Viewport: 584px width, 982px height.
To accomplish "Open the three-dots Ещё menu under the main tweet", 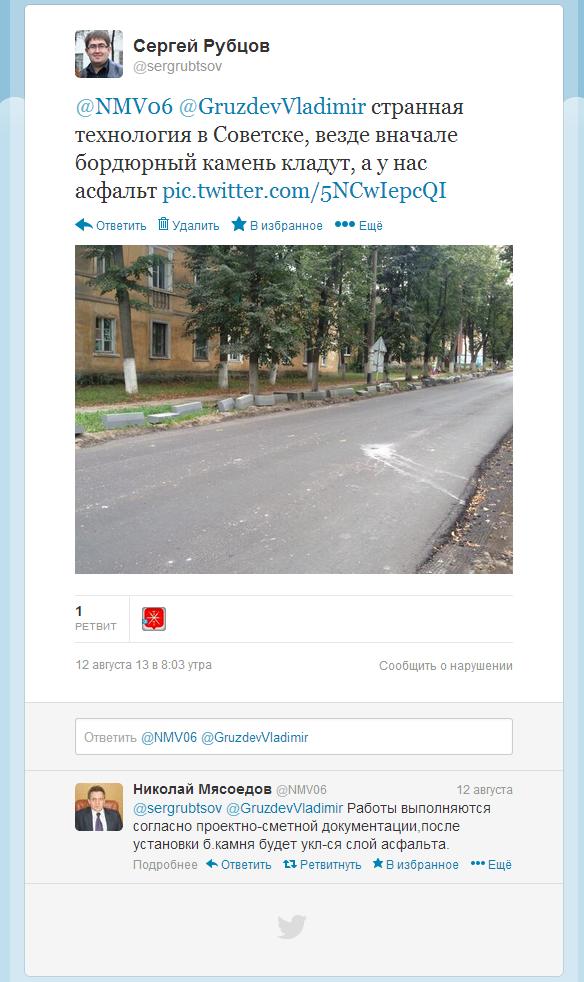I will click(x=345, y=224).
